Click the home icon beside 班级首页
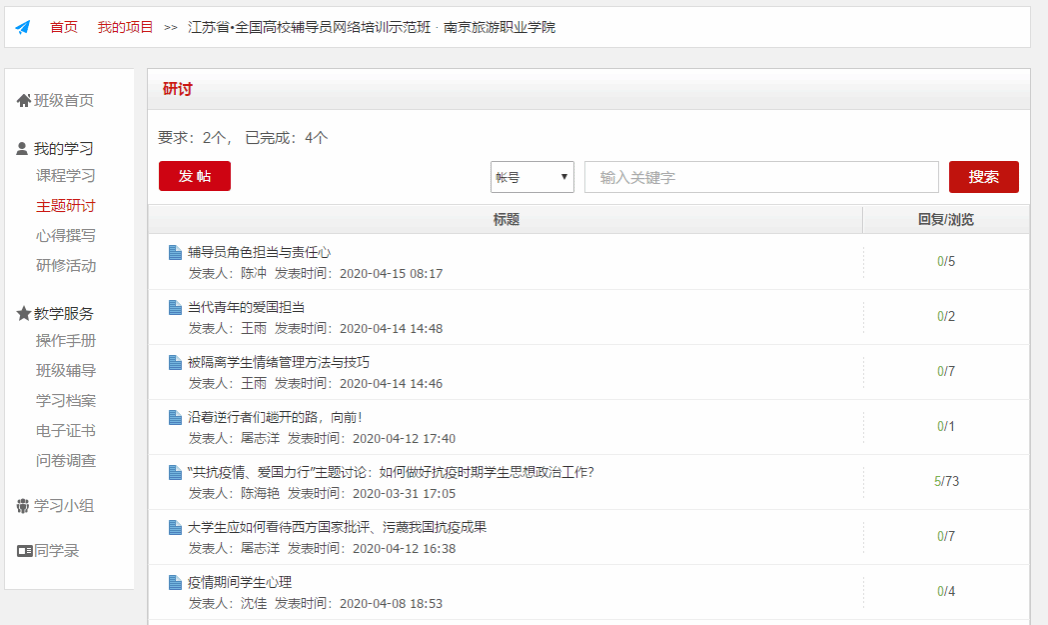The image size is (1048, 625). pos(24,101)
